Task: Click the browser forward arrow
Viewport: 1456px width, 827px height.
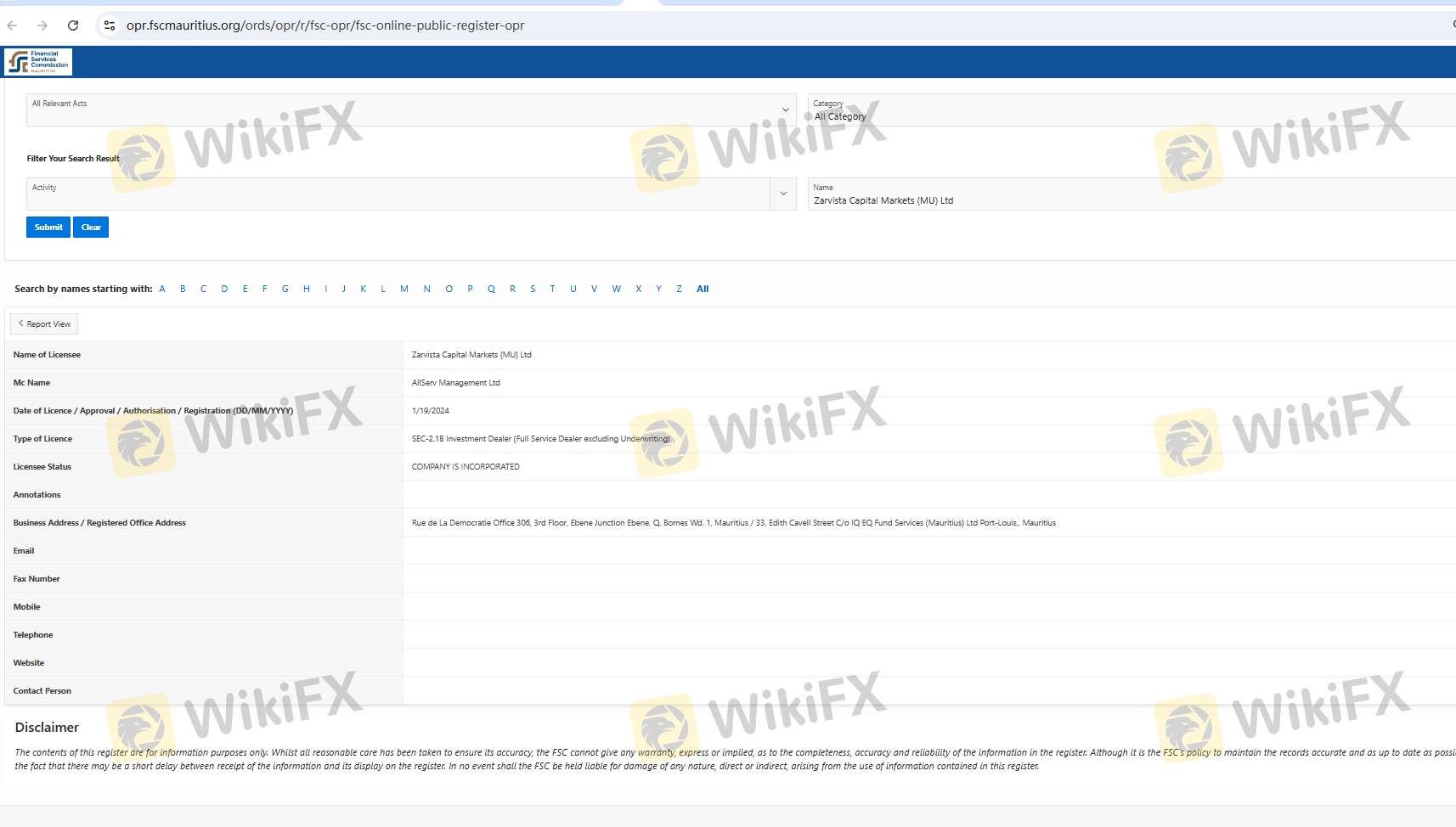Action: point(42,25)
